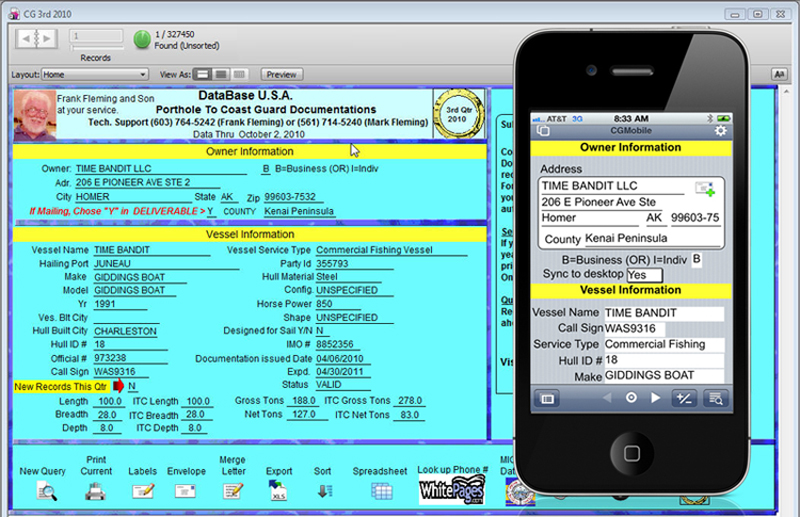Viewport: 800px width, 517px height.
Task: Open the Labels icon
Action: [143, 491]
